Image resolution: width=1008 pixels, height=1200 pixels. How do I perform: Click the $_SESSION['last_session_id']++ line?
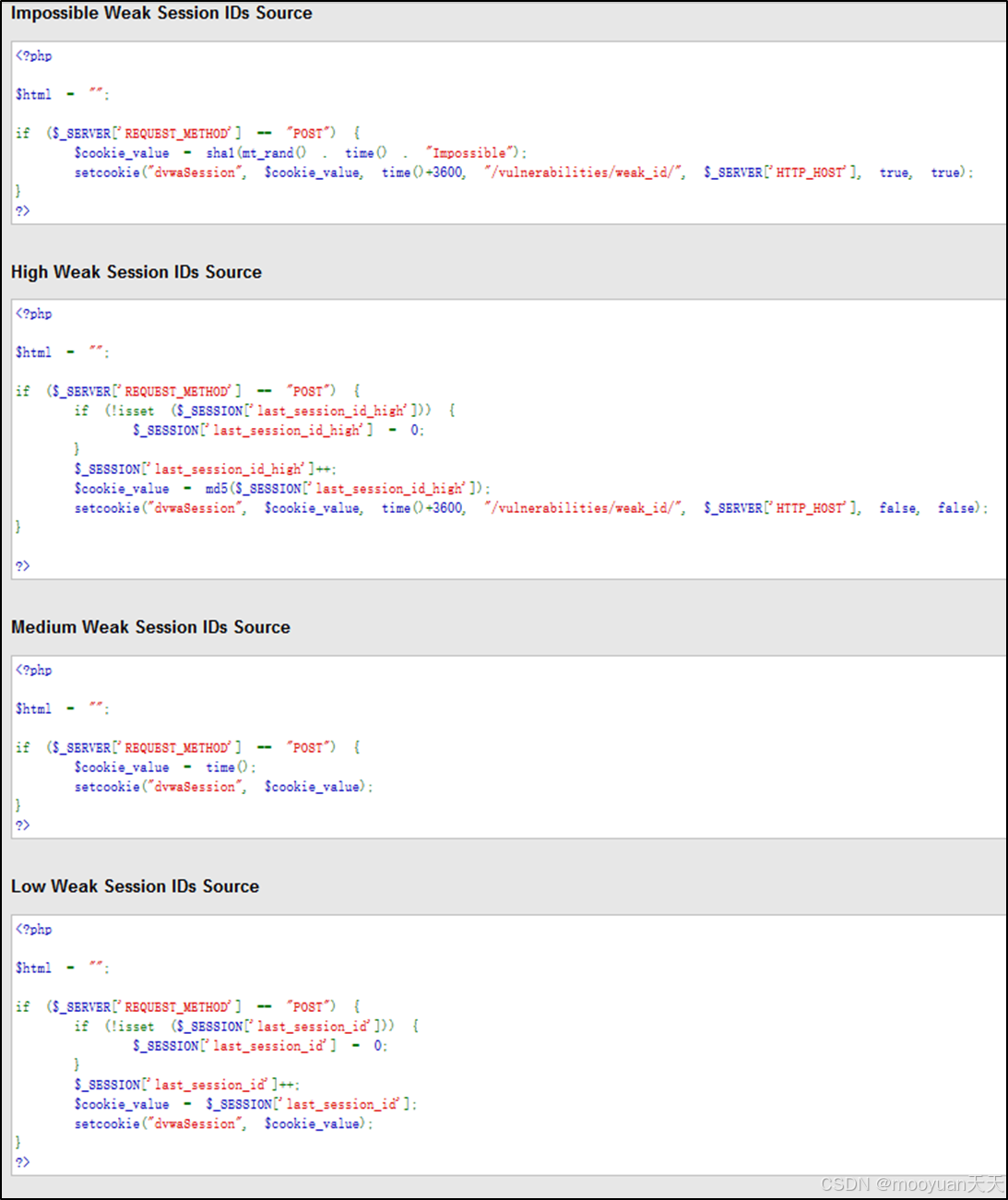point(187,1085)
